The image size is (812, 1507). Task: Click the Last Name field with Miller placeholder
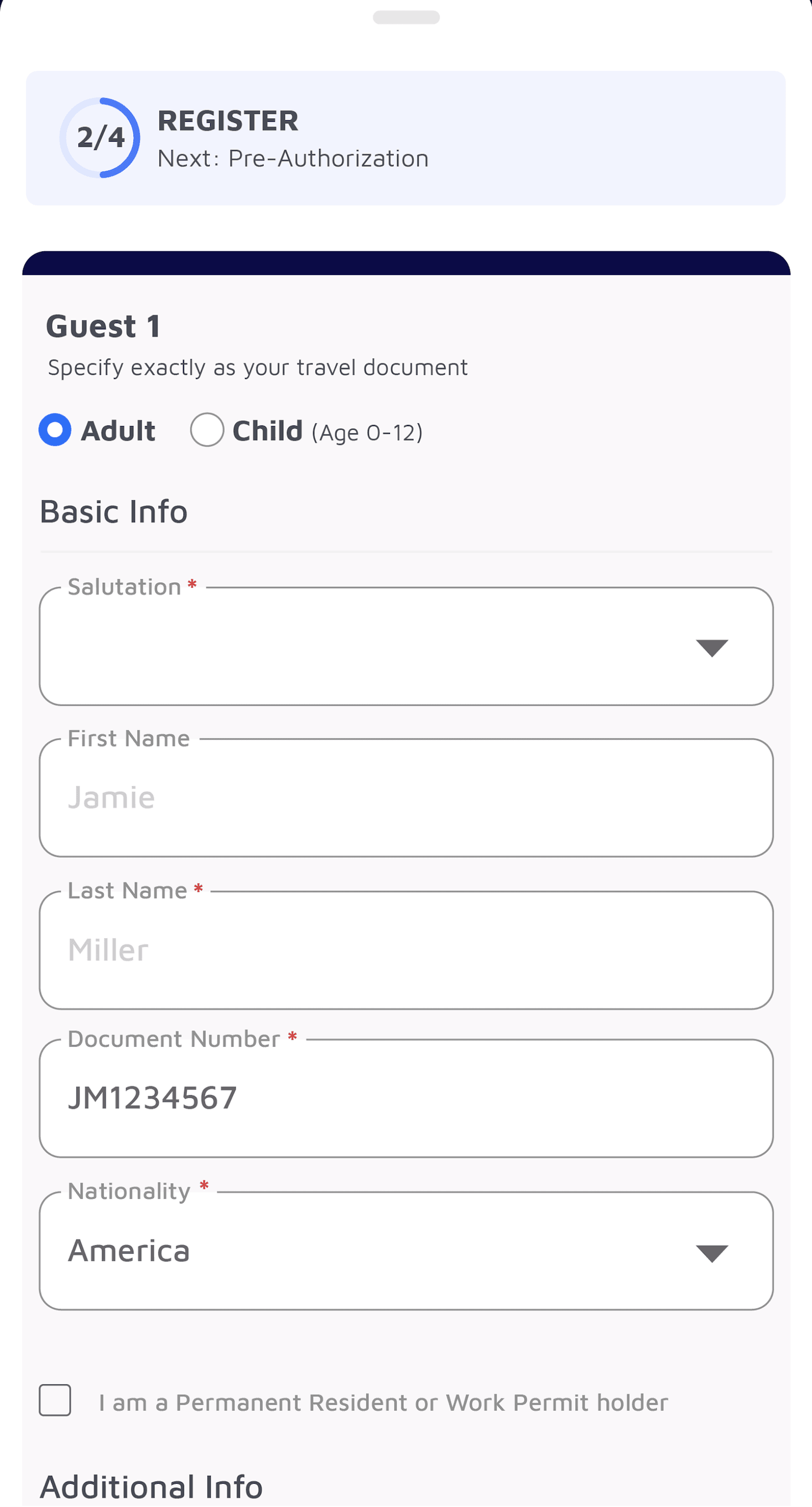[405, 950]
